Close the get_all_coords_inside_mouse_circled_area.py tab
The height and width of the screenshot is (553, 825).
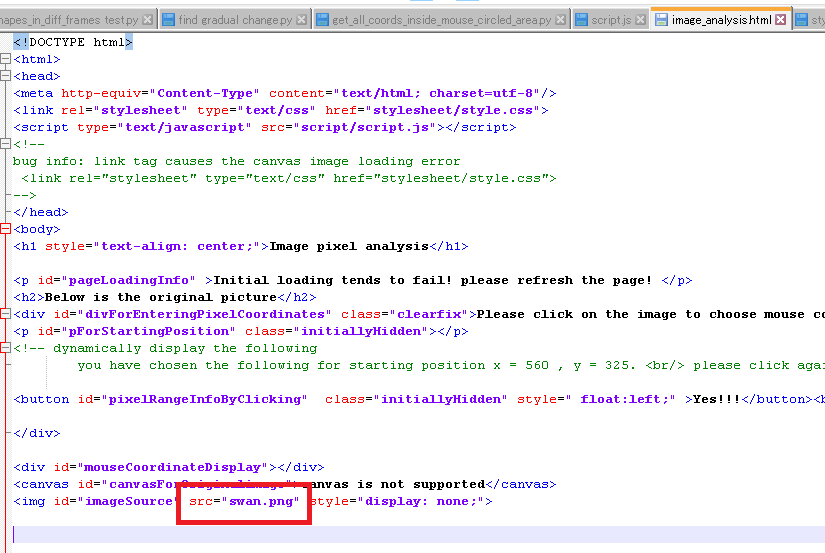coord(561,20)
